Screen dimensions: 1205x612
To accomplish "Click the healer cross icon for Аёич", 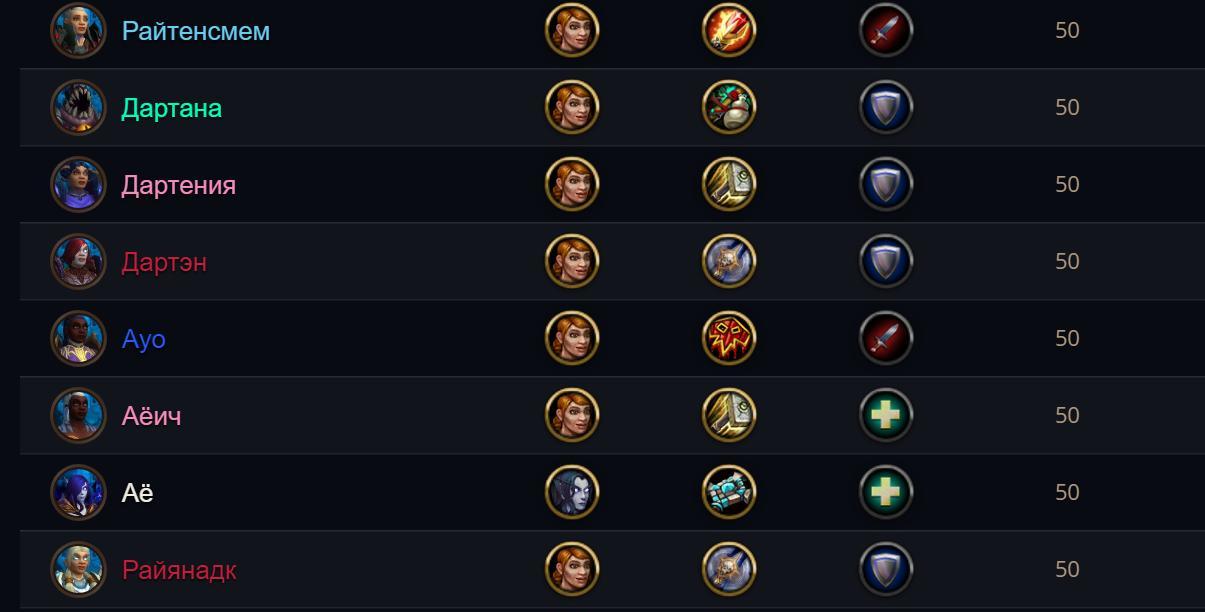I will pyautogui.click(x=886, y=415).
